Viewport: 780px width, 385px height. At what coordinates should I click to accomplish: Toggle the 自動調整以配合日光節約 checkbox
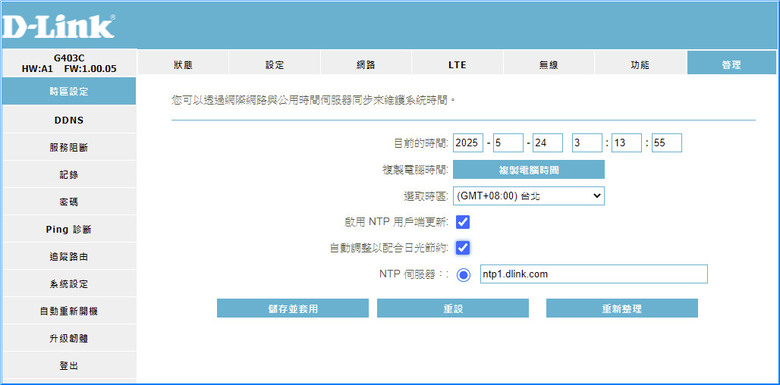click(x=463, y=247)
